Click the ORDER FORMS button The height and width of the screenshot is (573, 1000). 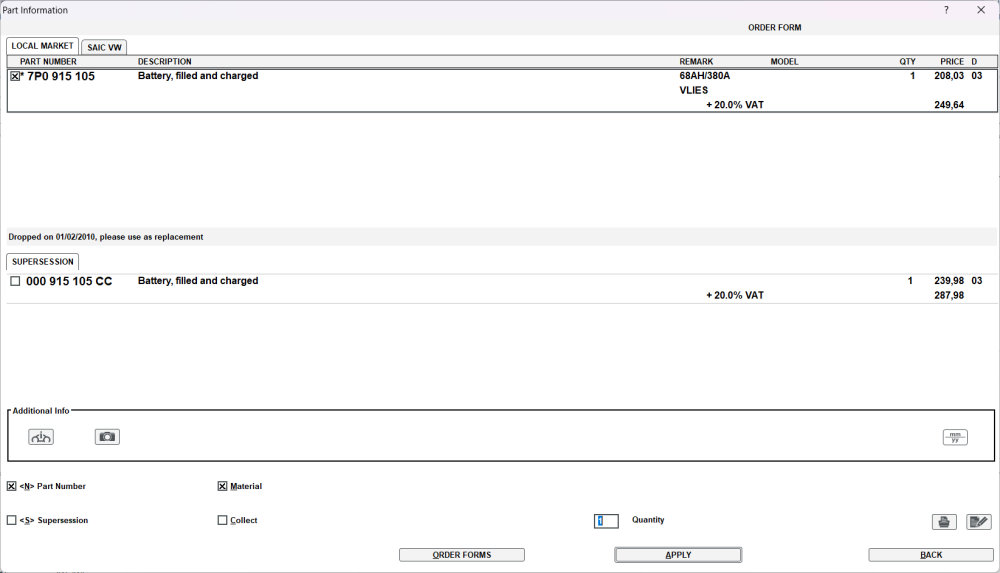[x=462, y=555]
